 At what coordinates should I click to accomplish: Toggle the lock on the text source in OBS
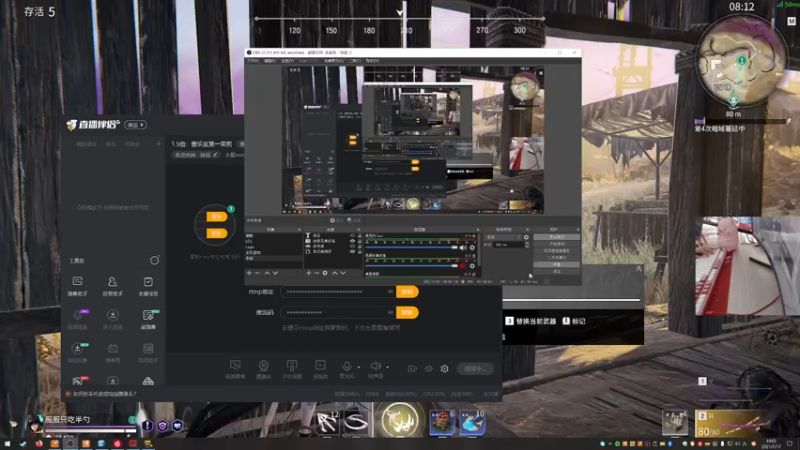[359, 236]
